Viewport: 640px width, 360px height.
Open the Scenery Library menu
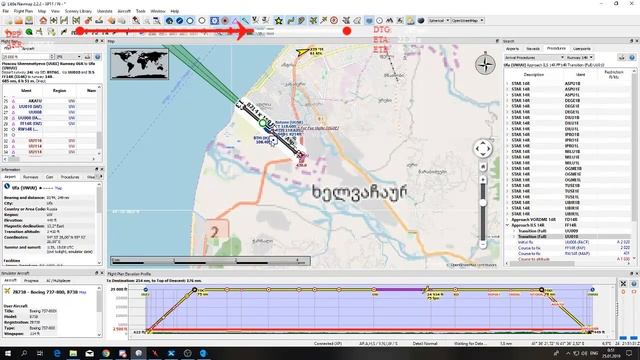[x=78, y=11]
